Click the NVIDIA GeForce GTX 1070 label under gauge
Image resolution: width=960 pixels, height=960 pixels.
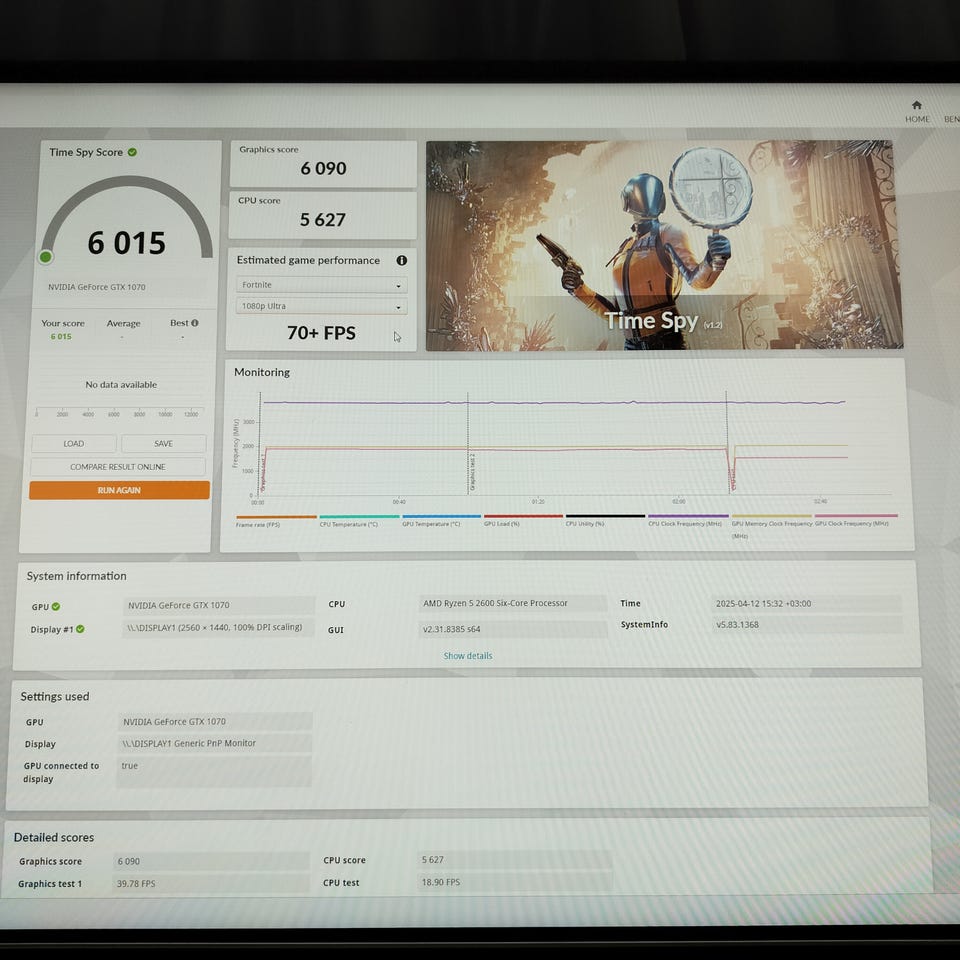pyautogui.click(x=97, y=287)
